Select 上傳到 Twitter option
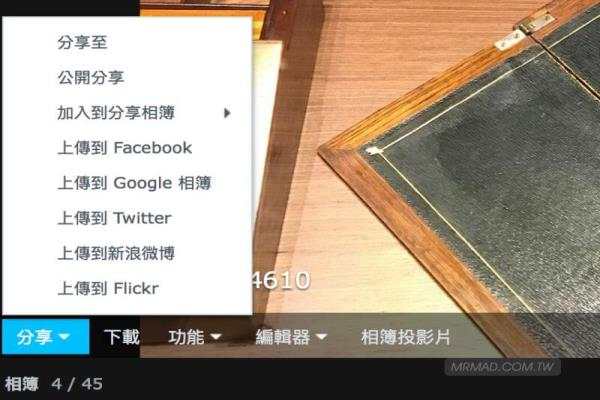The width and height of the screenshot is (600, 400). (x=127, y=218)
